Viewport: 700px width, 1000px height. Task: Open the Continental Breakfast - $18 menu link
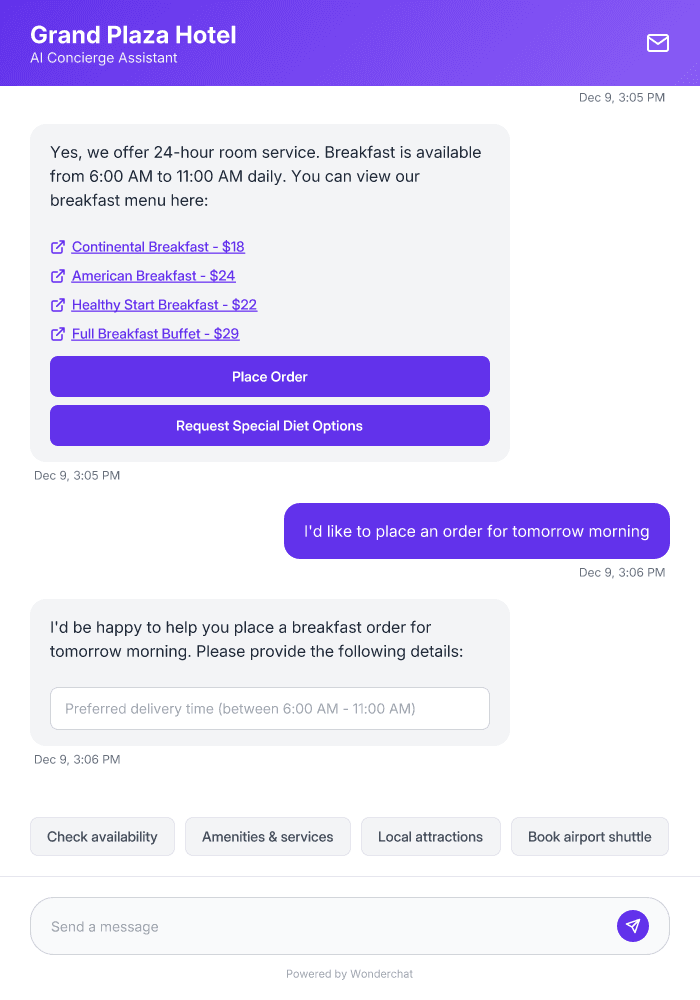pyautogui.click(x=156, y=246)
